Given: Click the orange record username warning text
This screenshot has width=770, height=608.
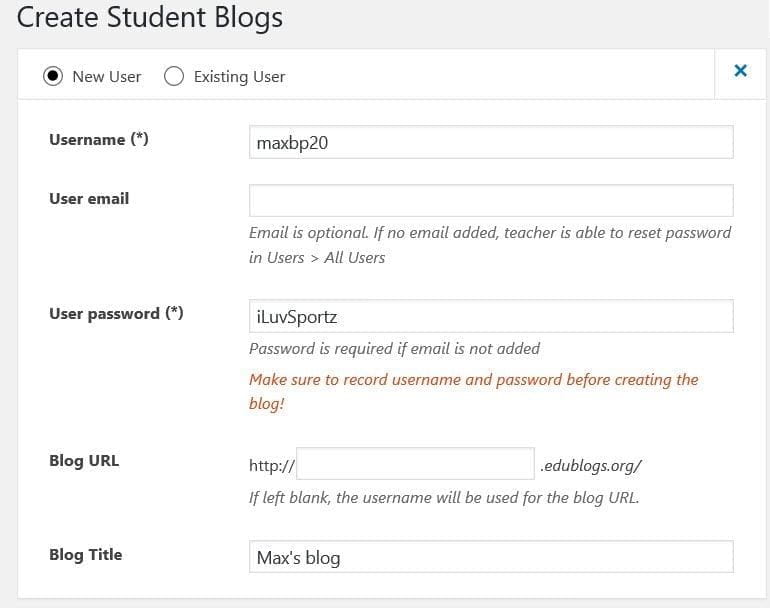Looking at the screenshot, I should coord(473,391).
